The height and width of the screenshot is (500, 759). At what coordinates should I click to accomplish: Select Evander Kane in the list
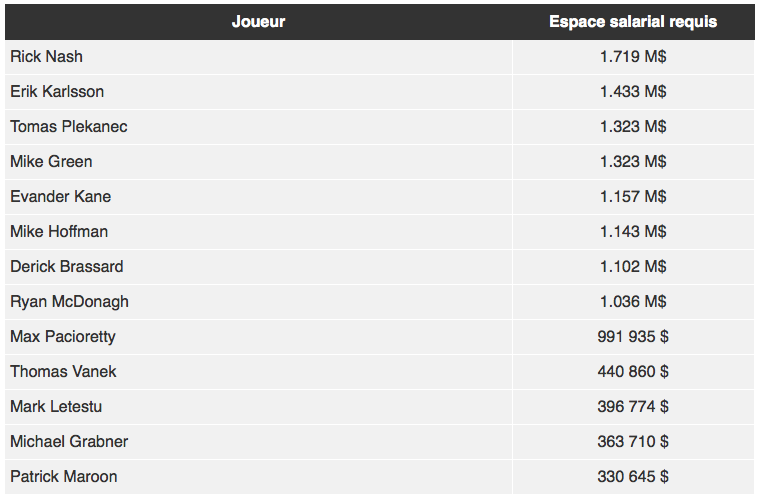61,197
